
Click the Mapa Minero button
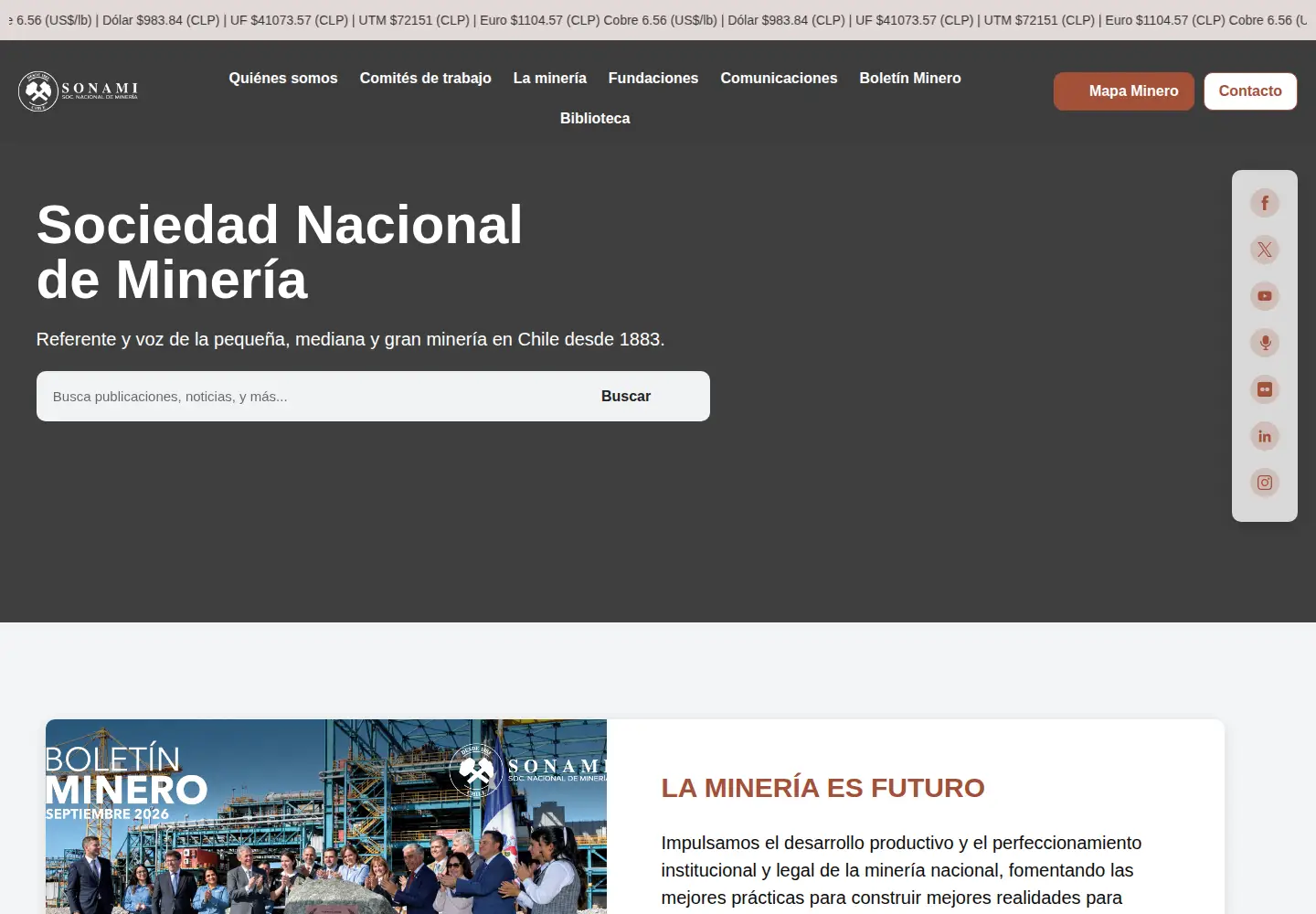(x=1124, y=91)
